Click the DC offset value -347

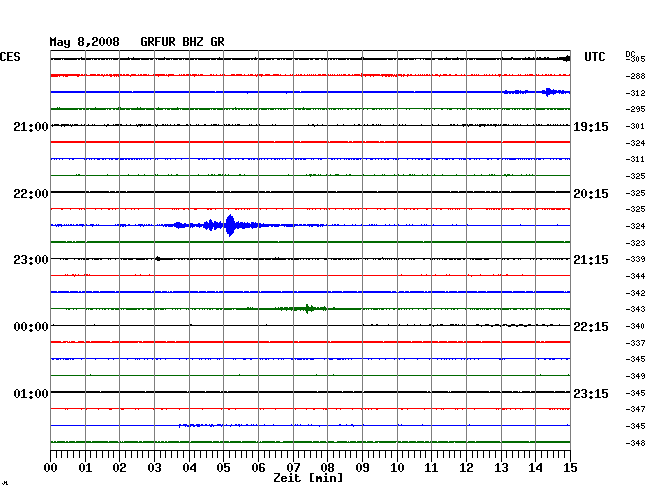click(635, 409)
